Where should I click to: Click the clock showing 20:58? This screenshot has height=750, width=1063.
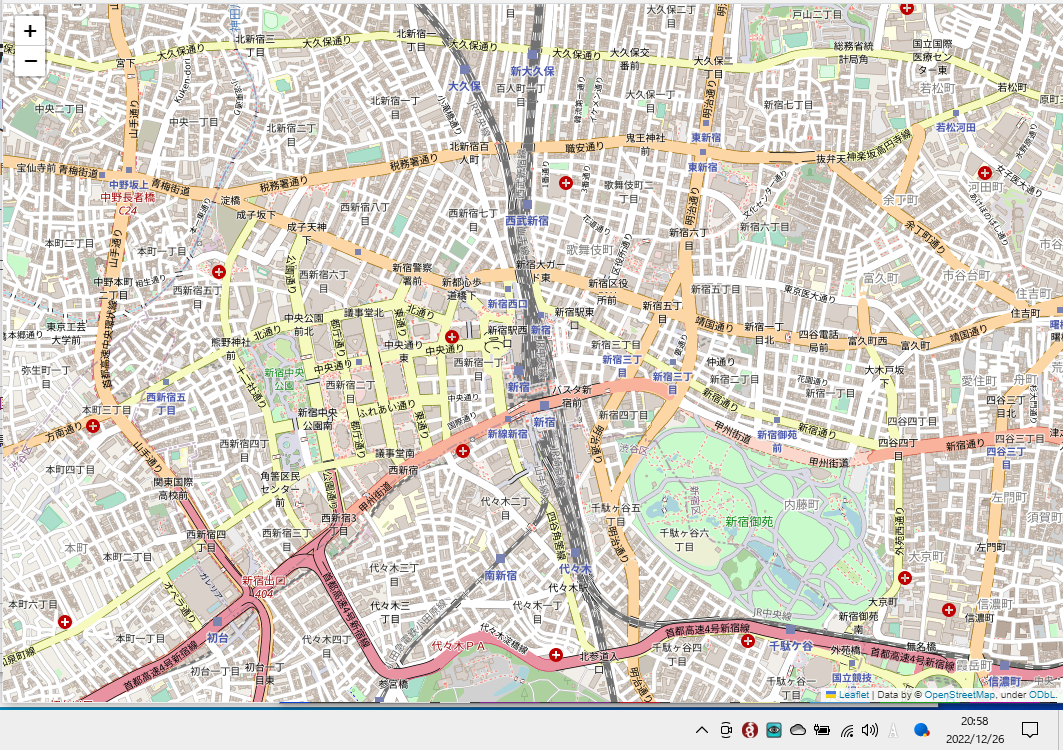(975, 722)
